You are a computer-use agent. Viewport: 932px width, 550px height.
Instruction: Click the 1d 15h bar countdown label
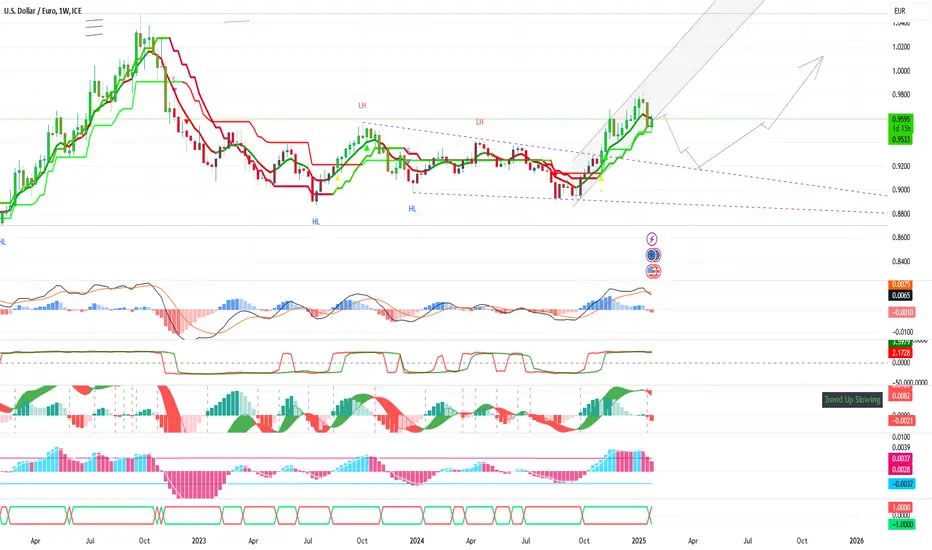pyautogui.click(x=901, y=128)
